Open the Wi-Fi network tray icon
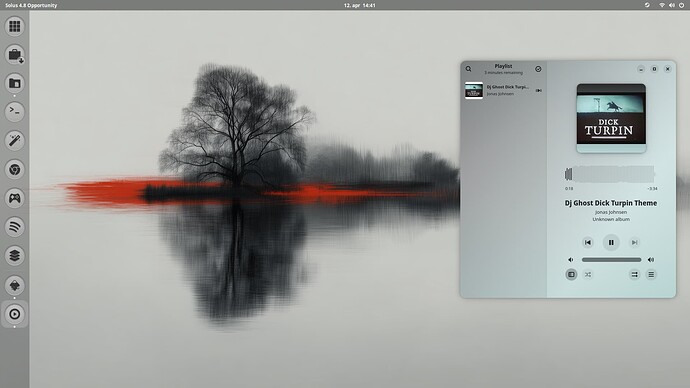Screen dimensions: 690x388 point(662,5)
